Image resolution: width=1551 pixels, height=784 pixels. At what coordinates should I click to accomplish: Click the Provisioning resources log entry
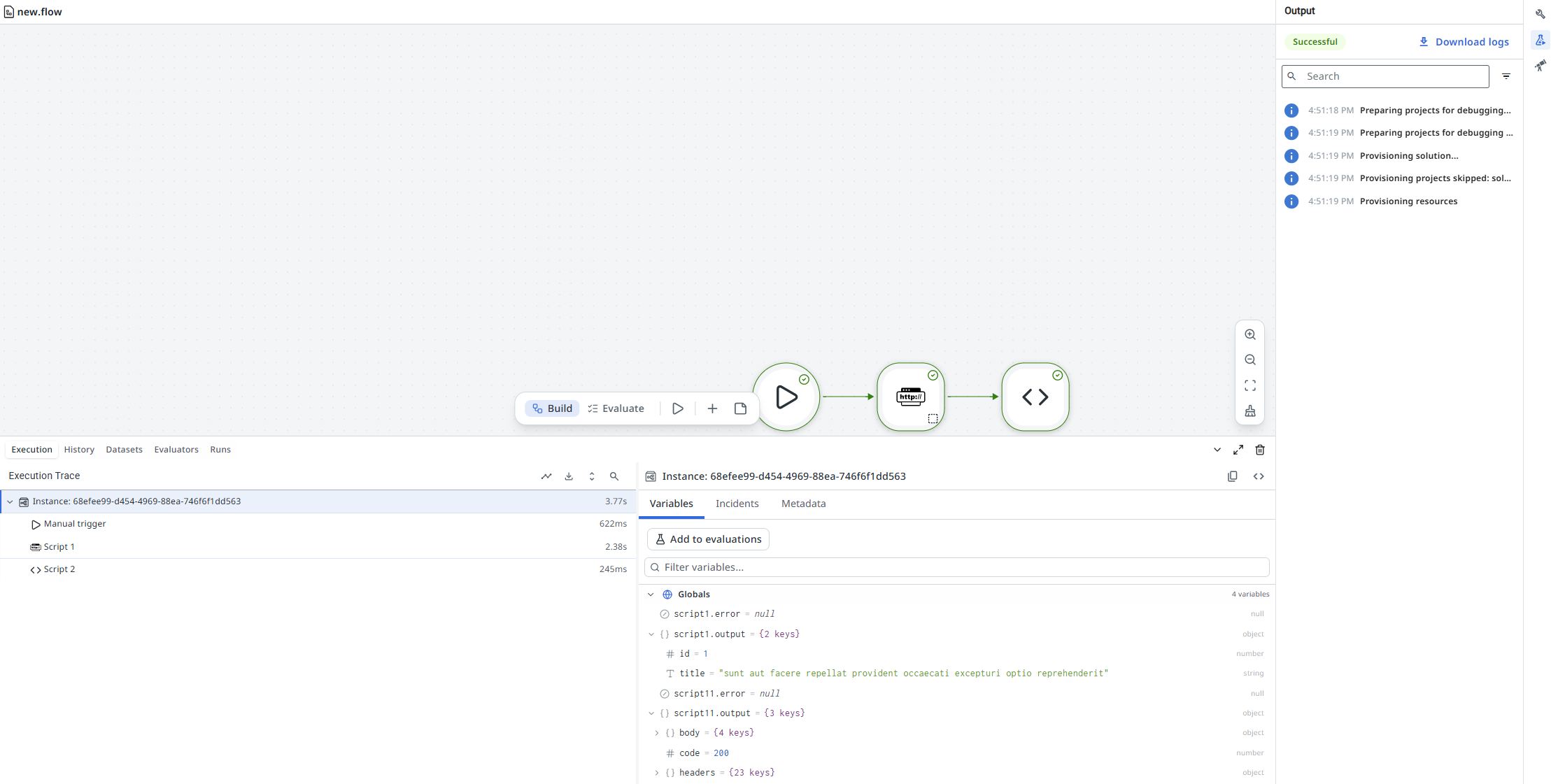(x=1399, y=201)
